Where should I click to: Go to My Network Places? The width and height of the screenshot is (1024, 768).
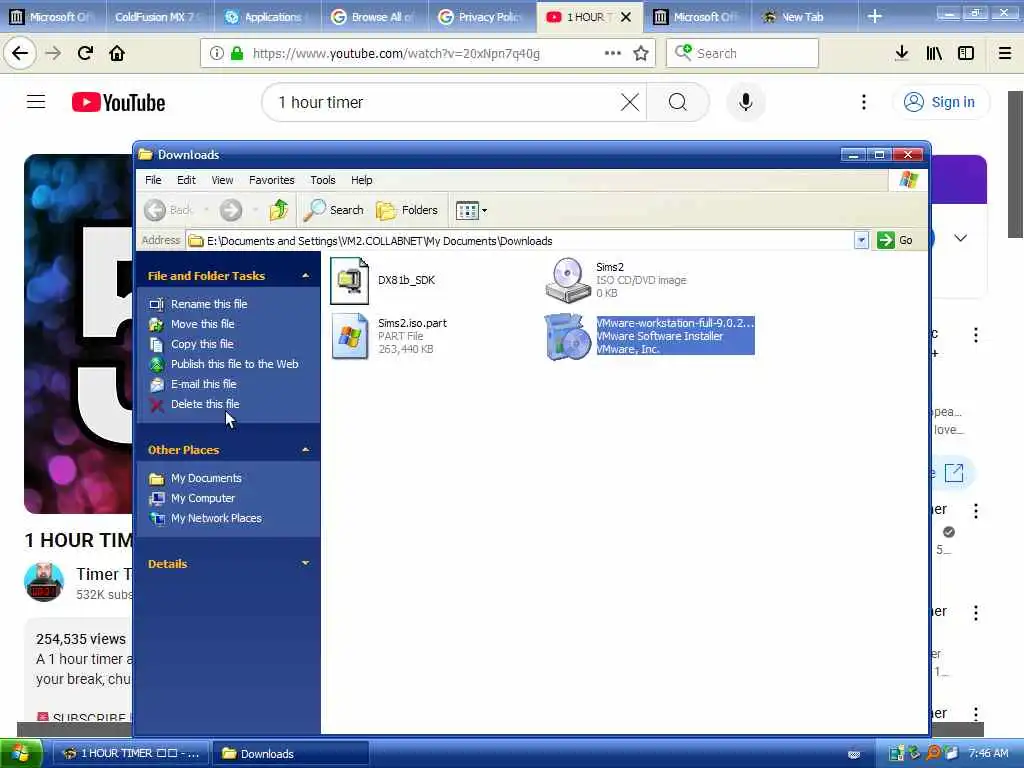click(216, 519)
